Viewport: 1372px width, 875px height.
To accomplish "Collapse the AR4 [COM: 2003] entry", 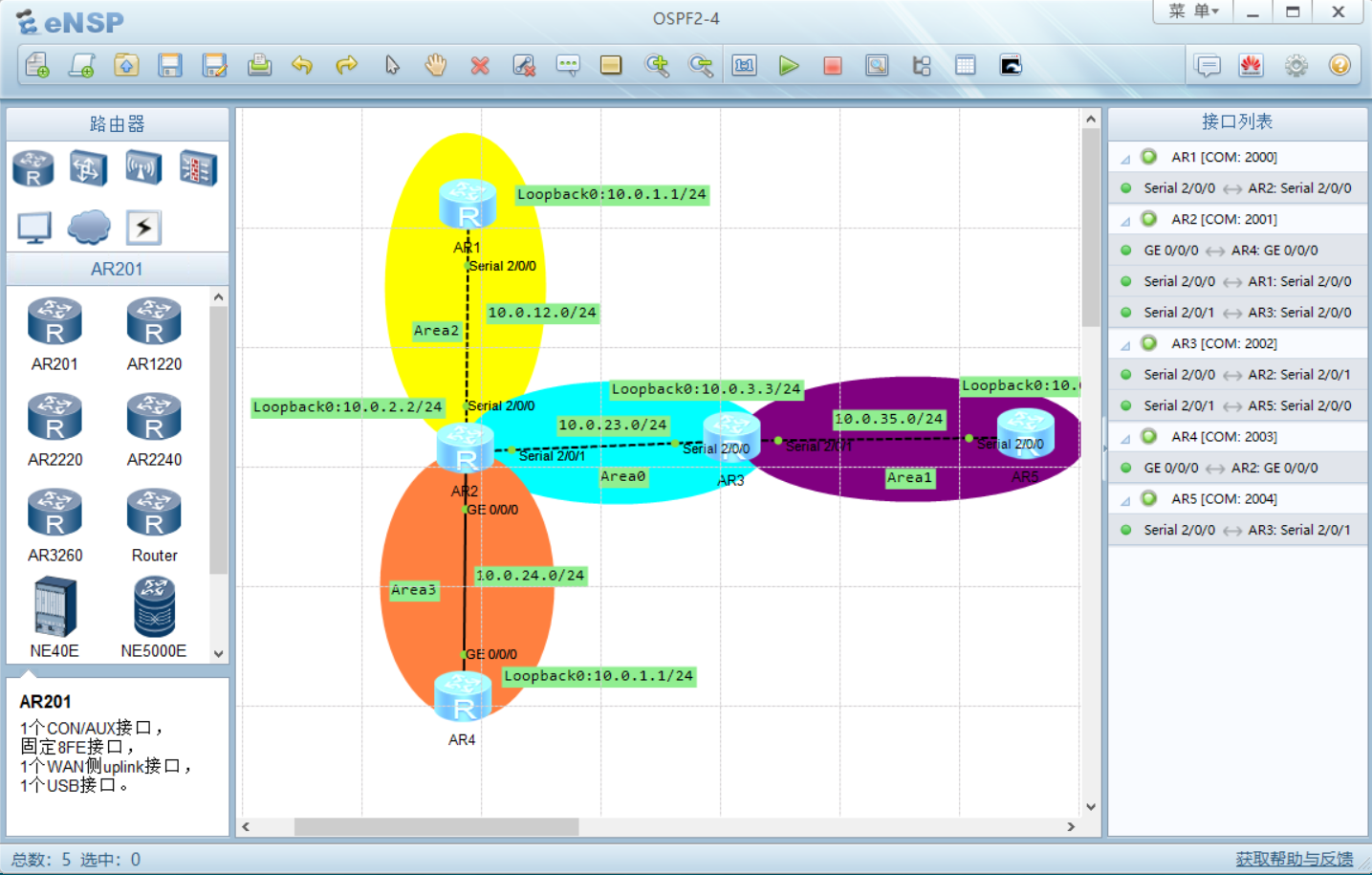I will click(x=1125, y=438).
